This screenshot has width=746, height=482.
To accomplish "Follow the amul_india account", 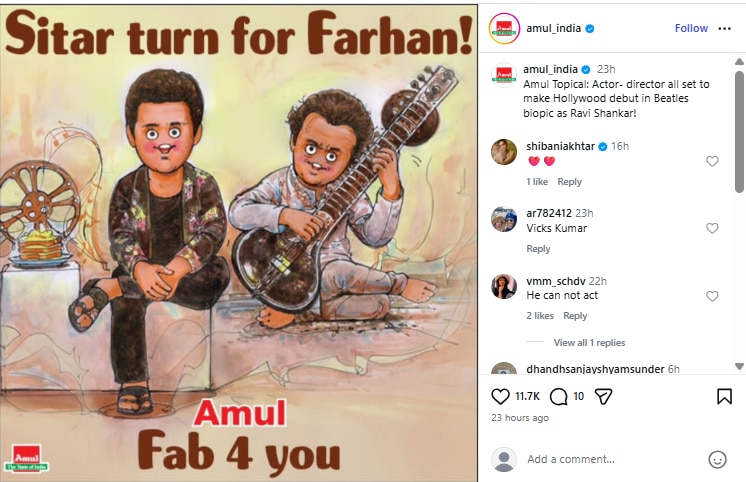I will point(691,29).
